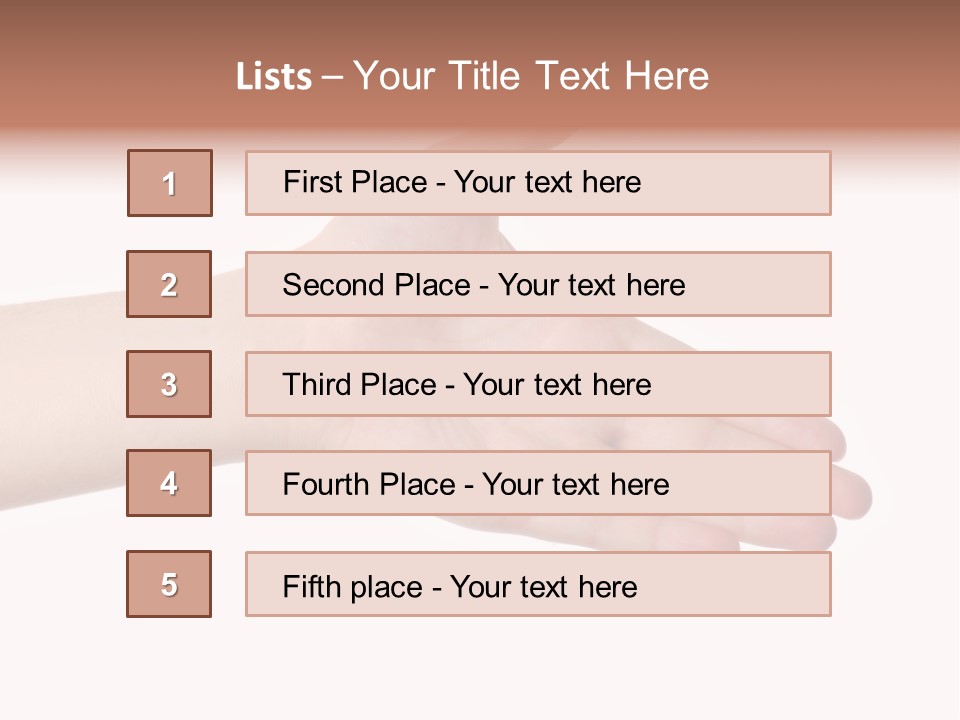Click the bold word 'Lists' in title
The height and width of the screenshot is (720, 960).
[x=274, y=77]
